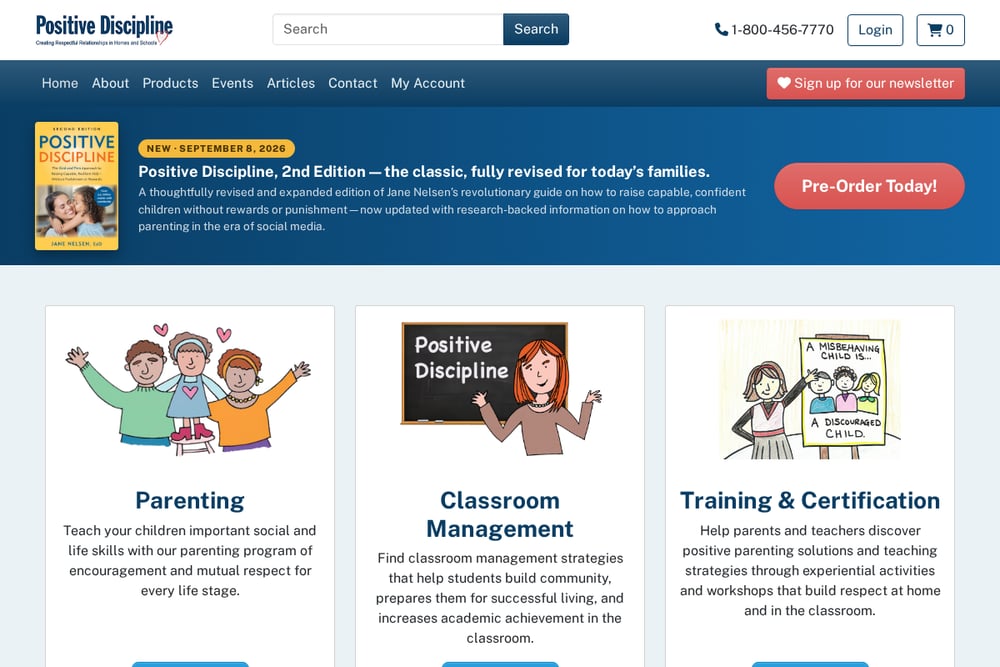The width and height of the screenshot is (1000, 667).
Task: Click the Parenting description starting 'Teach your children'
Action: [x=190, y=561]
